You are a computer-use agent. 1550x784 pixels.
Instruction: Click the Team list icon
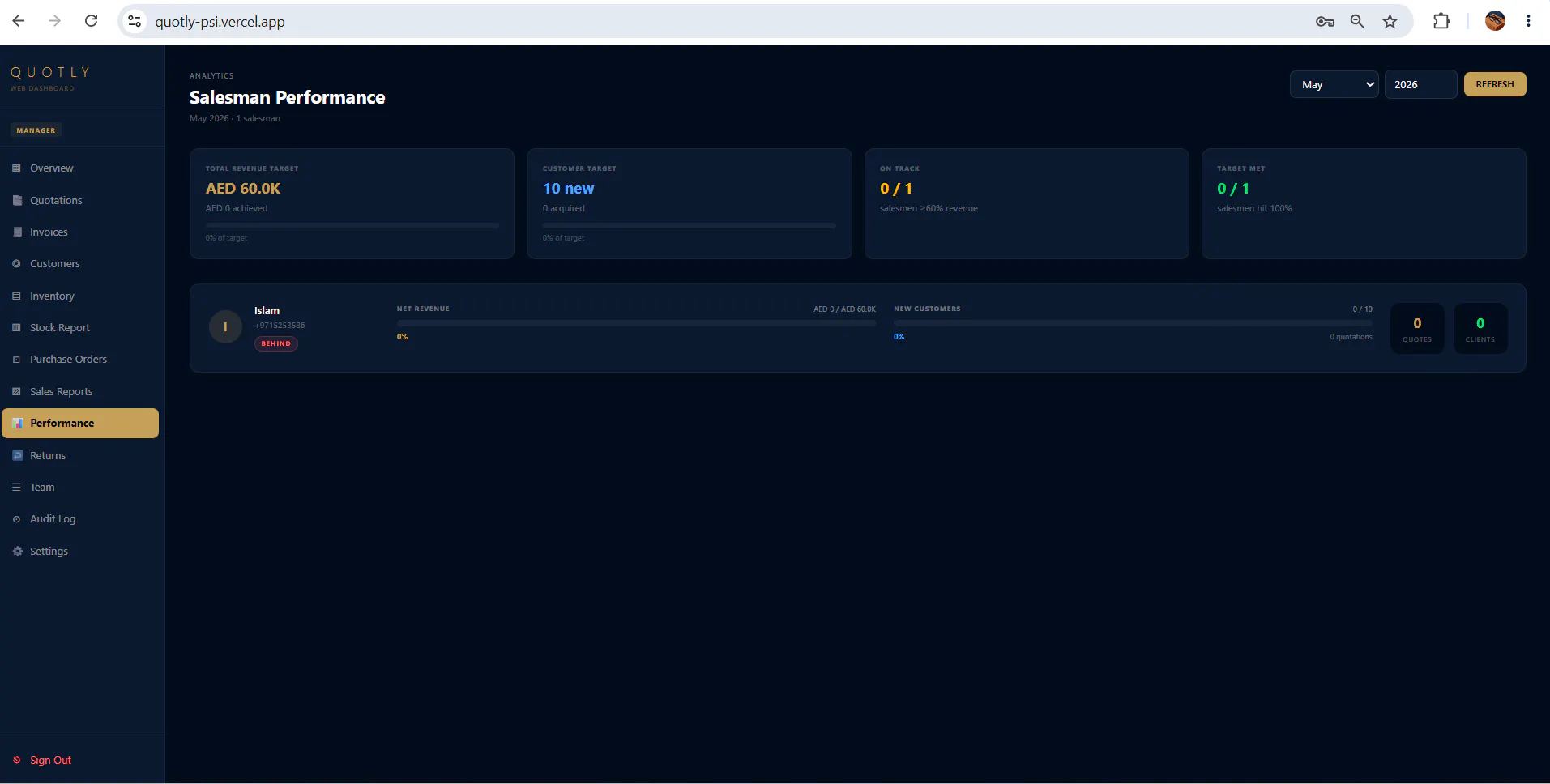coord(16,487)
